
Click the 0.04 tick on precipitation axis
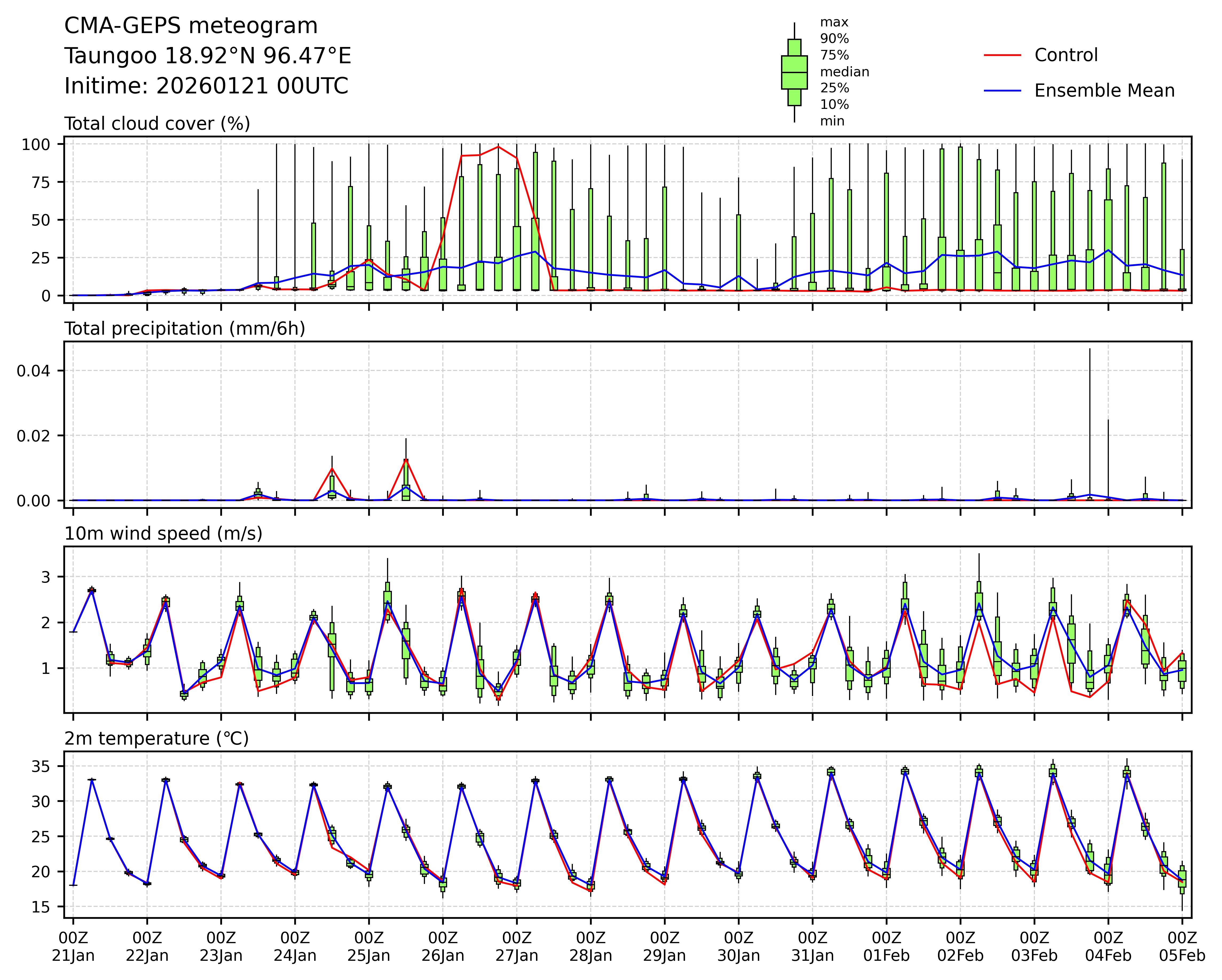[33, 371]
